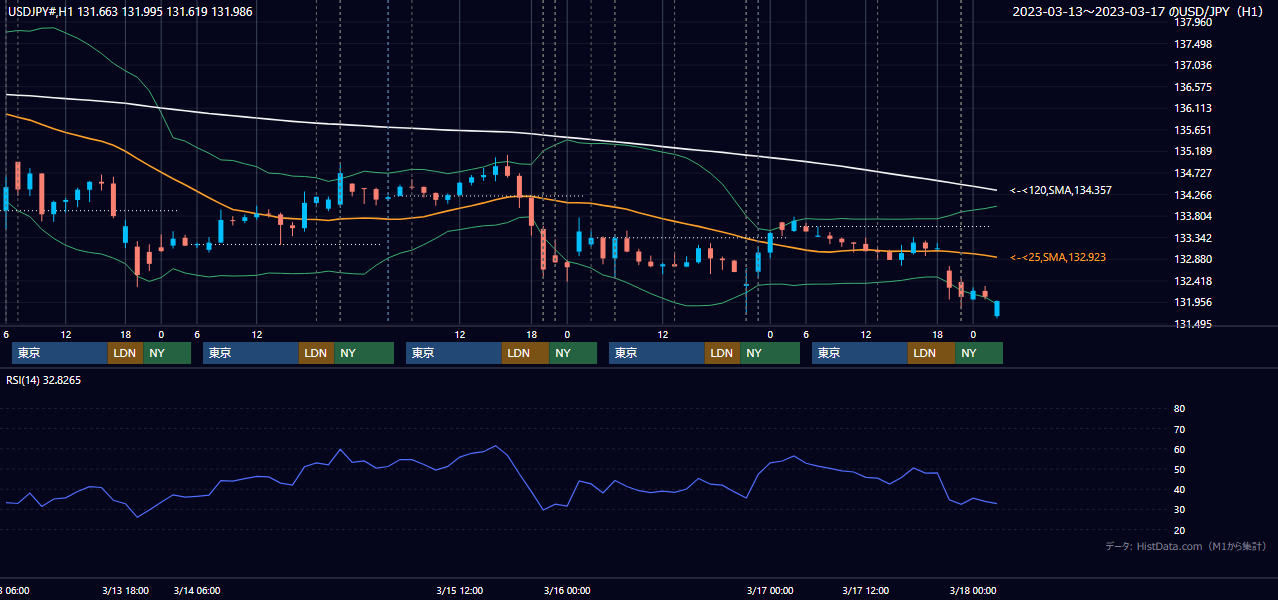This screenshot has width=1278, height=600.
Task: Click the HistData.com data source credit
Action: (1185, 546)
